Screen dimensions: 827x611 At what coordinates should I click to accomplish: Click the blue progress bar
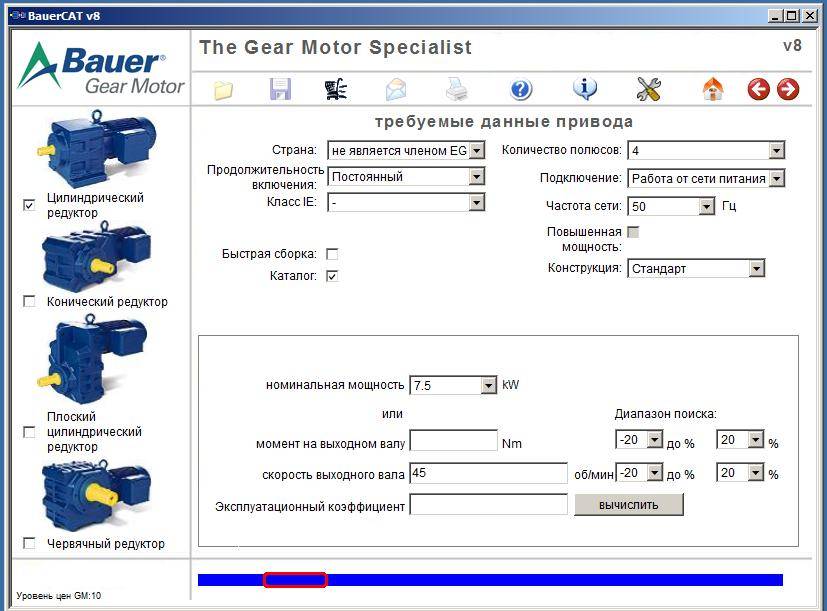pos(490,580)
